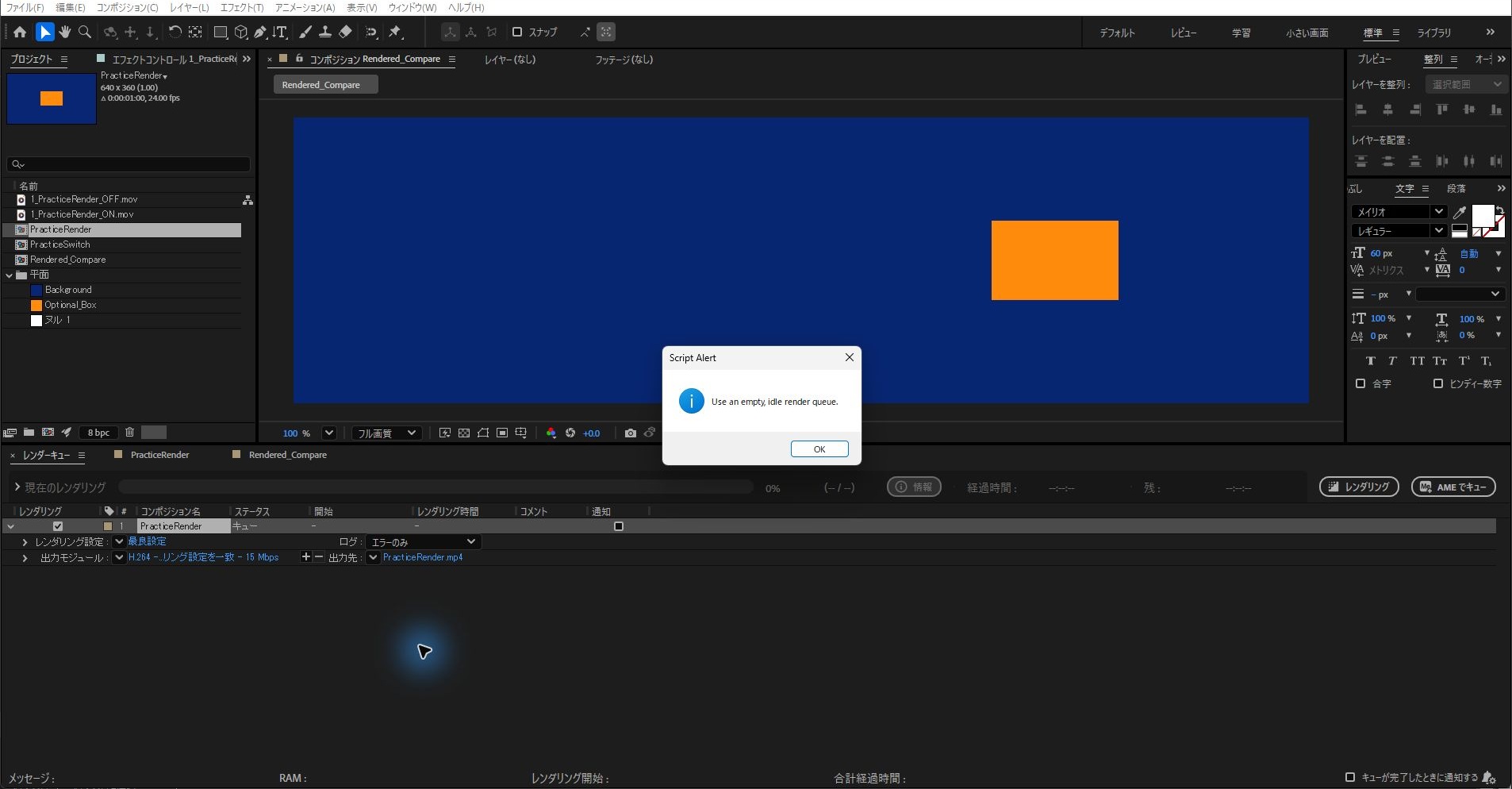Enable the ヒンディー数字 checkbox

(x=1438, y=383)
